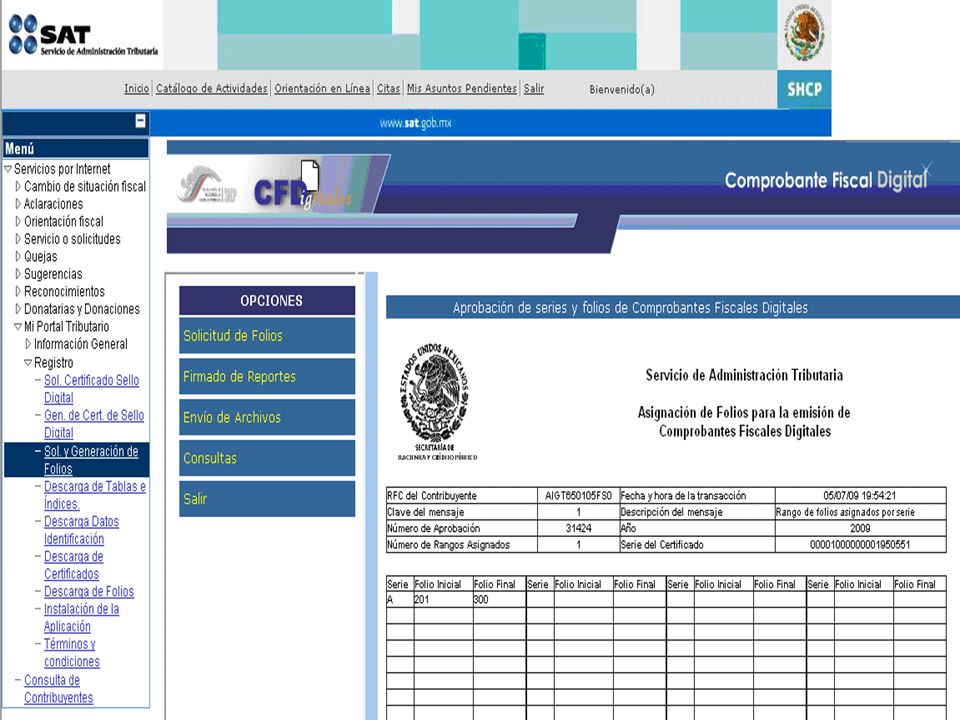Click the year value 2009
Screen dimensions: 960x720
860,528
